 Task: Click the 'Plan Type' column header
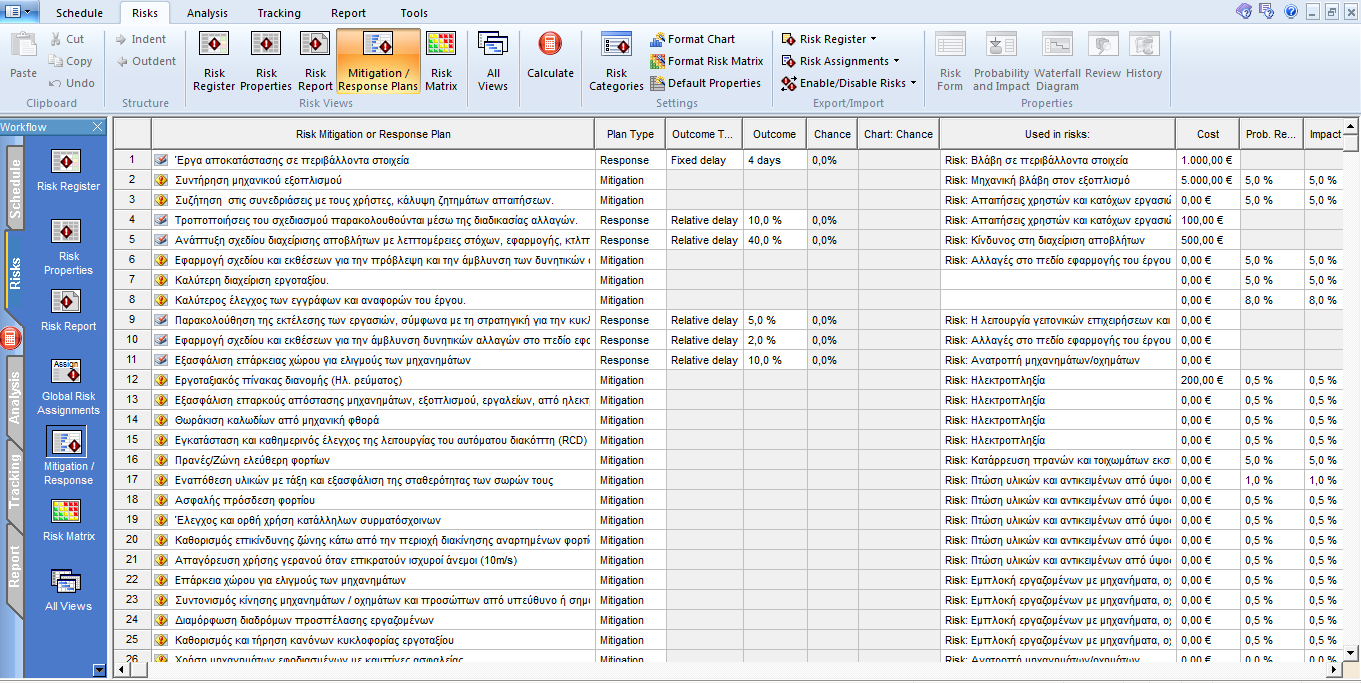tap(630, 134)
